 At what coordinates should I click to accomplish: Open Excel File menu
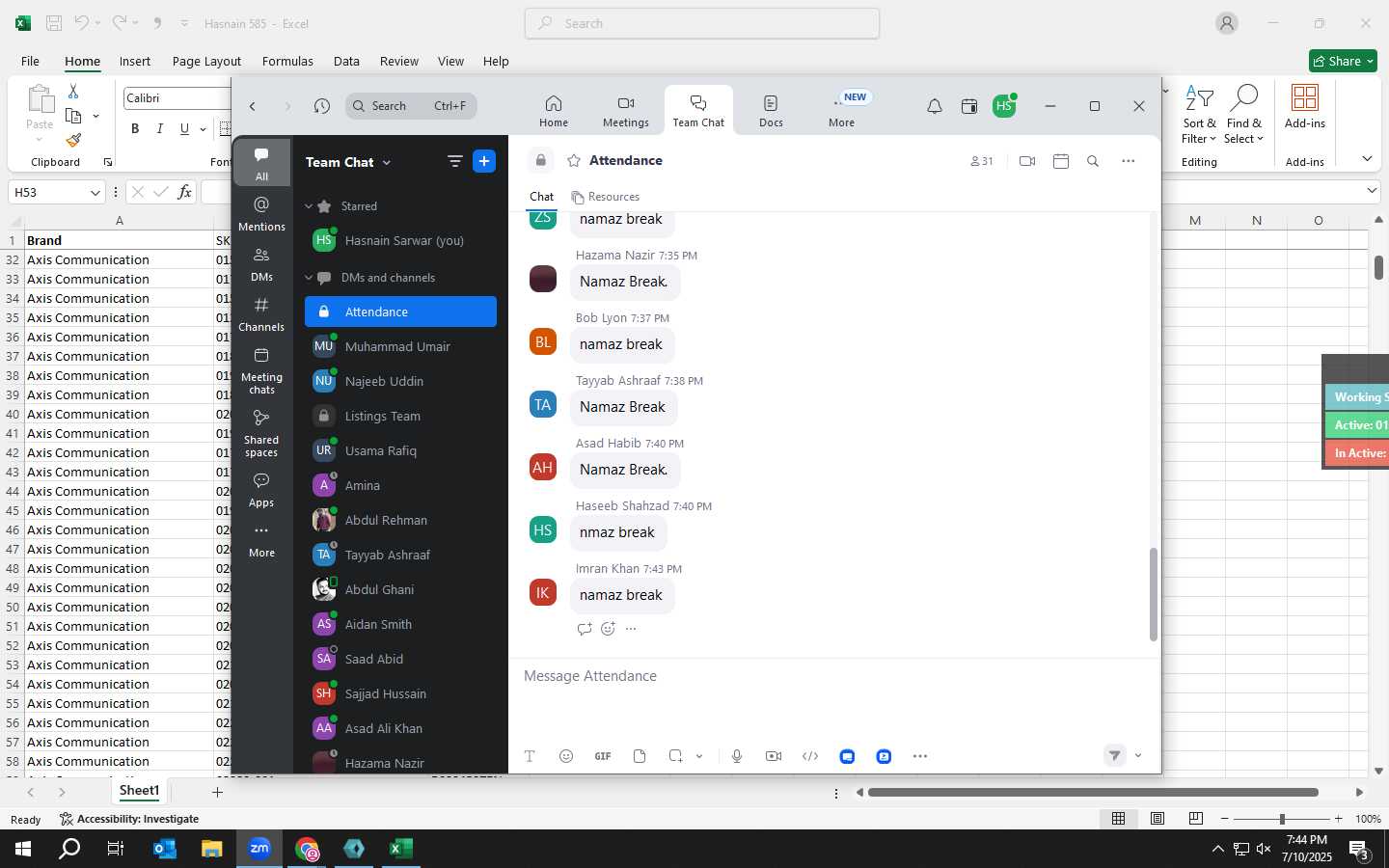click(30, 61)
